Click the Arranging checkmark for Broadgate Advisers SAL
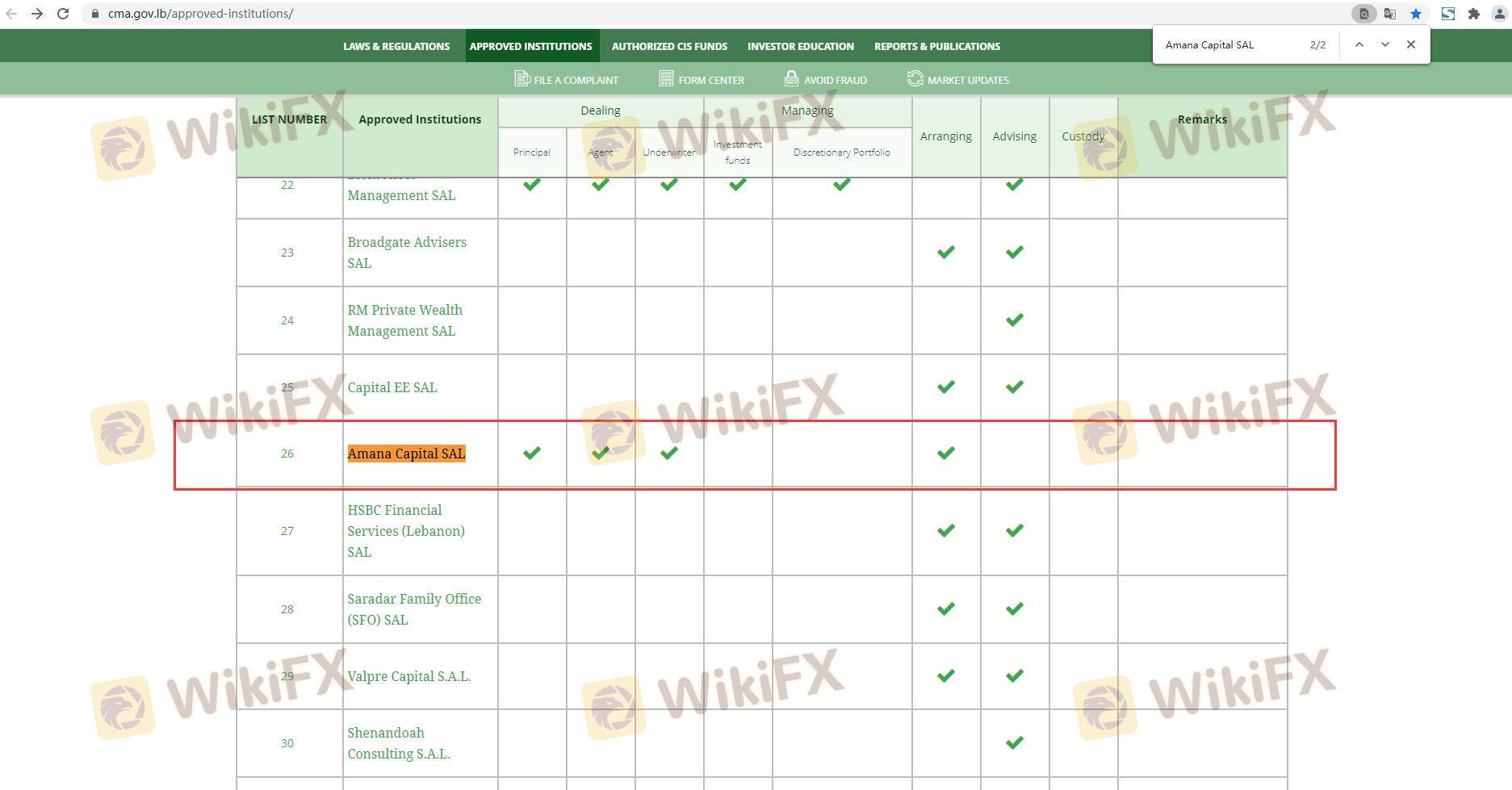Image resolution: width=1512 pixels, height=790 pixels. click(946, 252)
